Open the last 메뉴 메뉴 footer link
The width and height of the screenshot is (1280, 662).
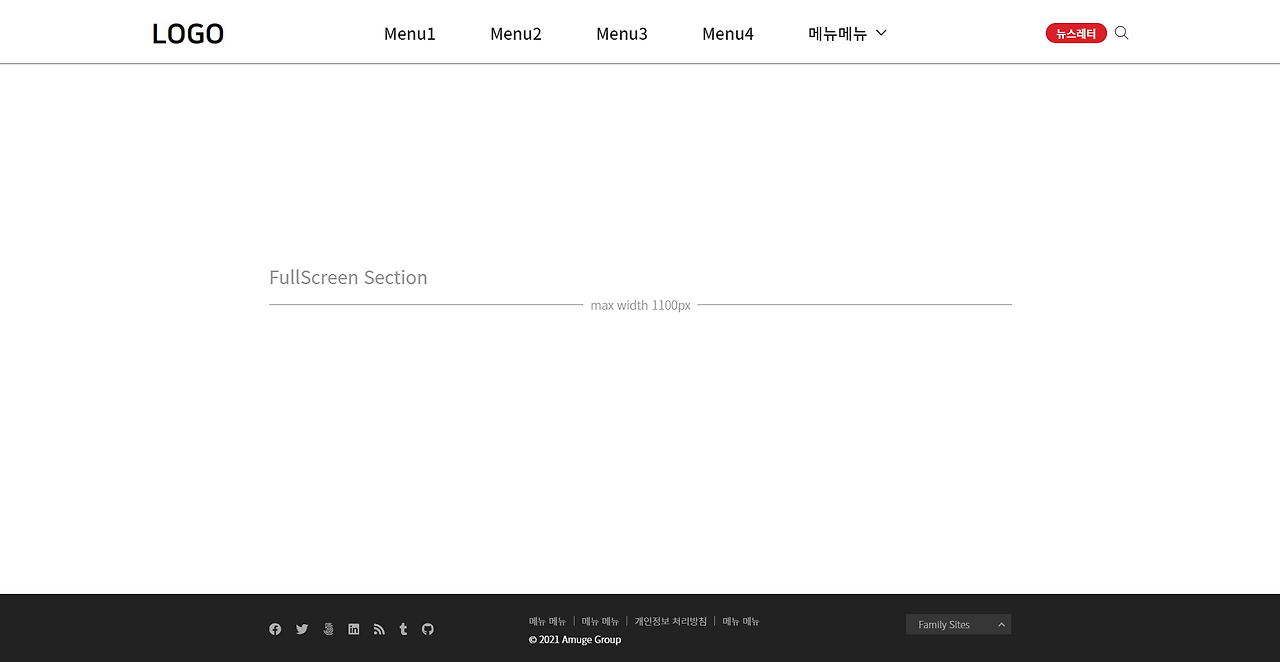(740, 620)
